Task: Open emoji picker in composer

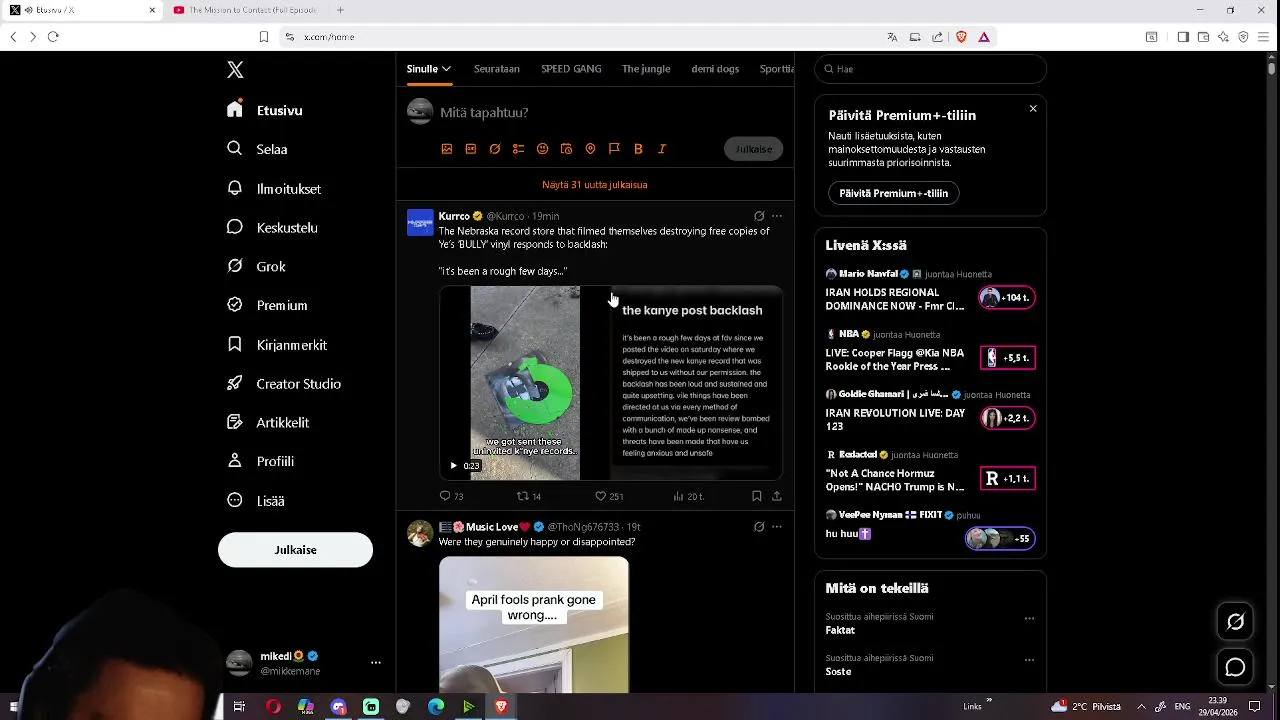Action: (542, 149)
